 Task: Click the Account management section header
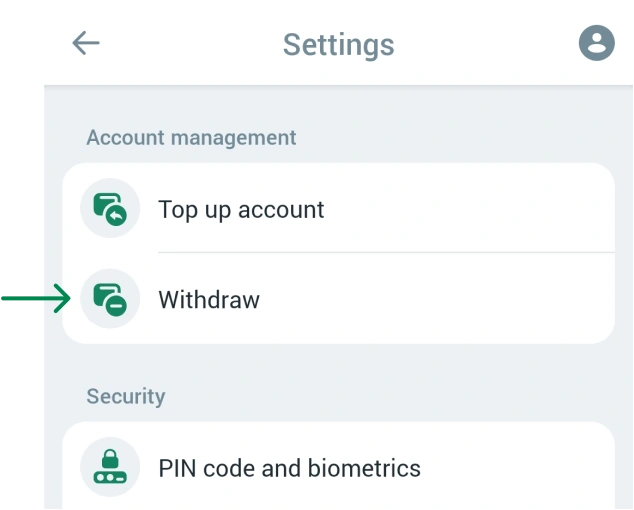click(x=191, y=138)
